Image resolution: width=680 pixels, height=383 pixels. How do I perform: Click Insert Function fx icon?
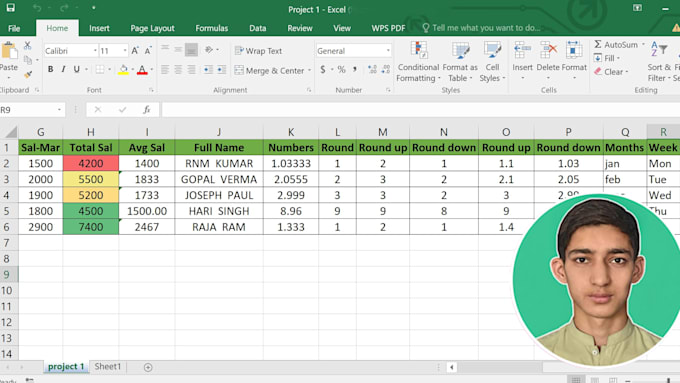click(147, 110)
